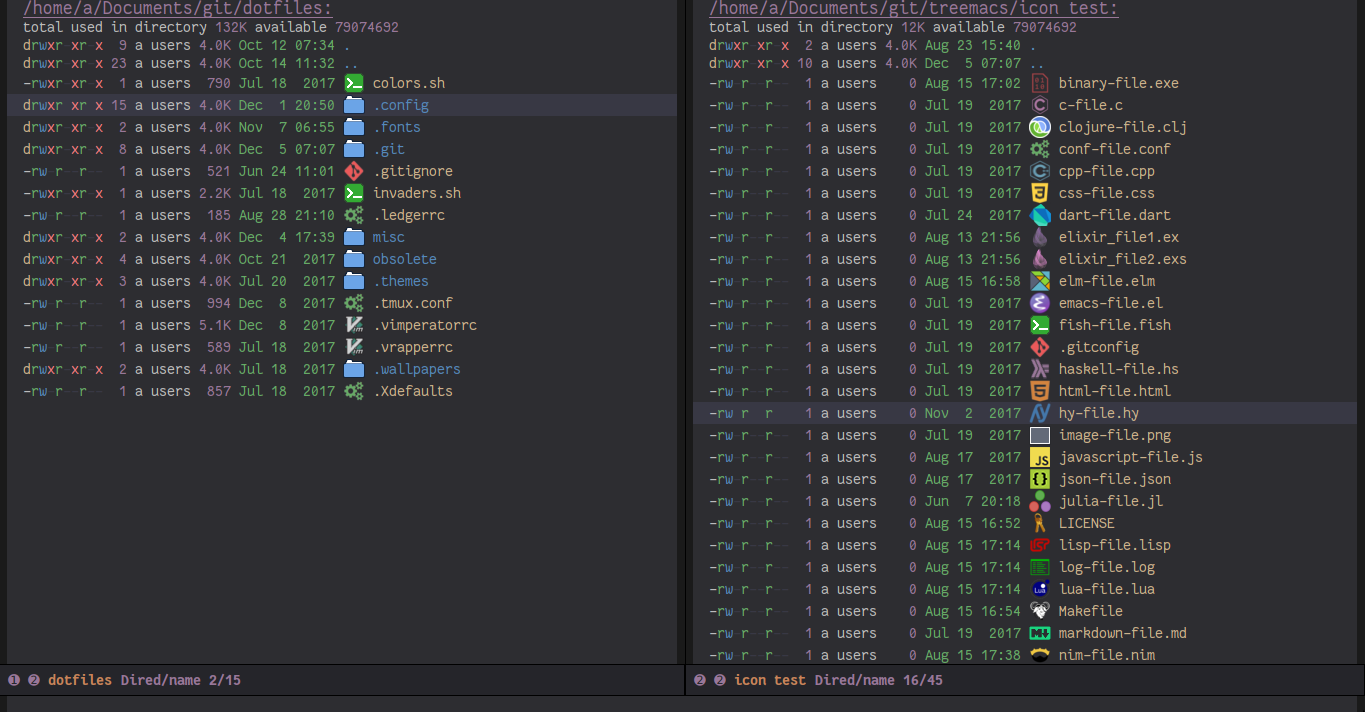The height and width of the screenshot is (712, 1365).
Task: Select the hy-file.hy entry in right pane
Action: (1098, 413)
